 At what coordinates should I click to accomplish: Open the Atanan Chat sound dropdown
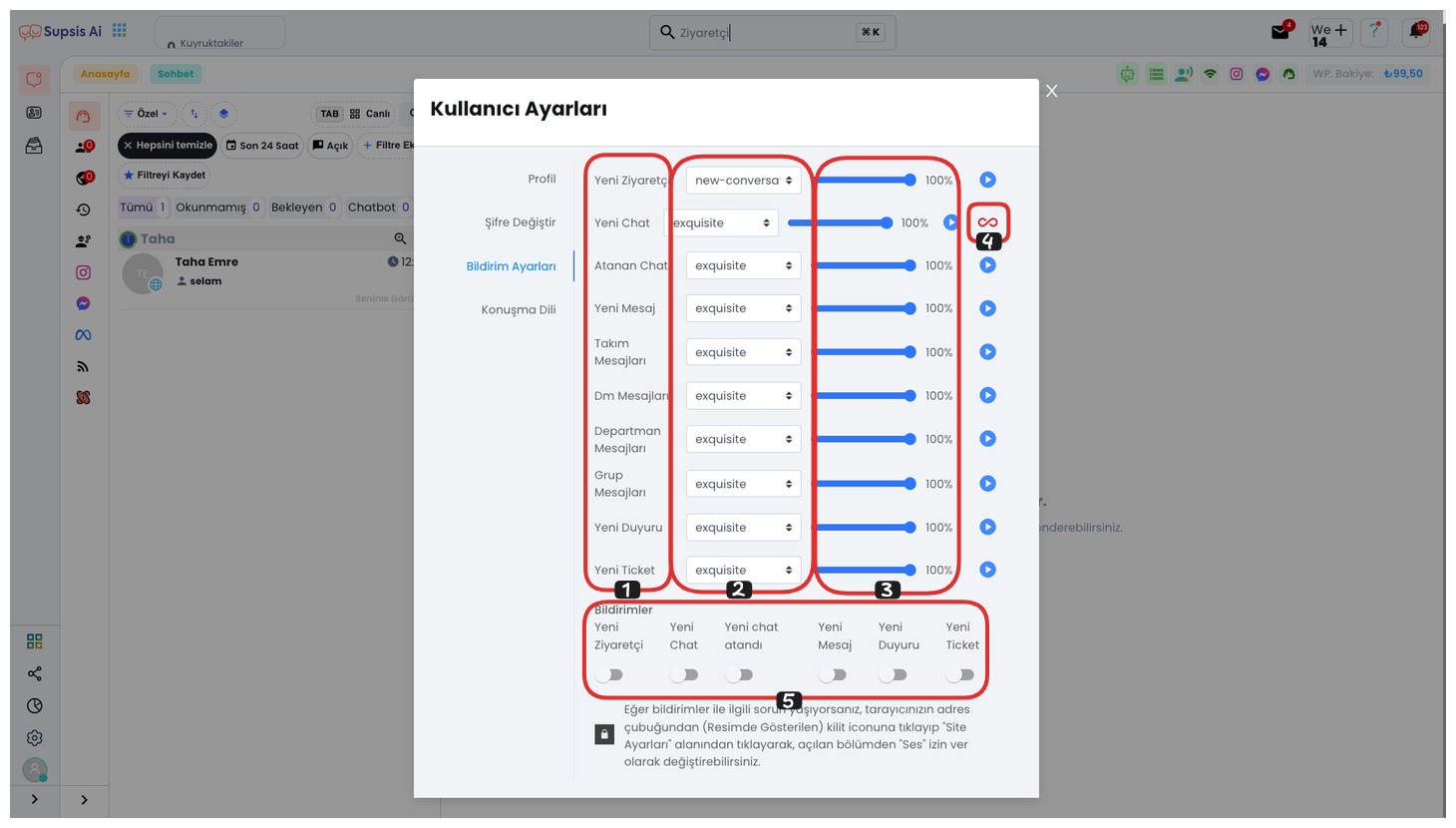click(x=743, y=266)
